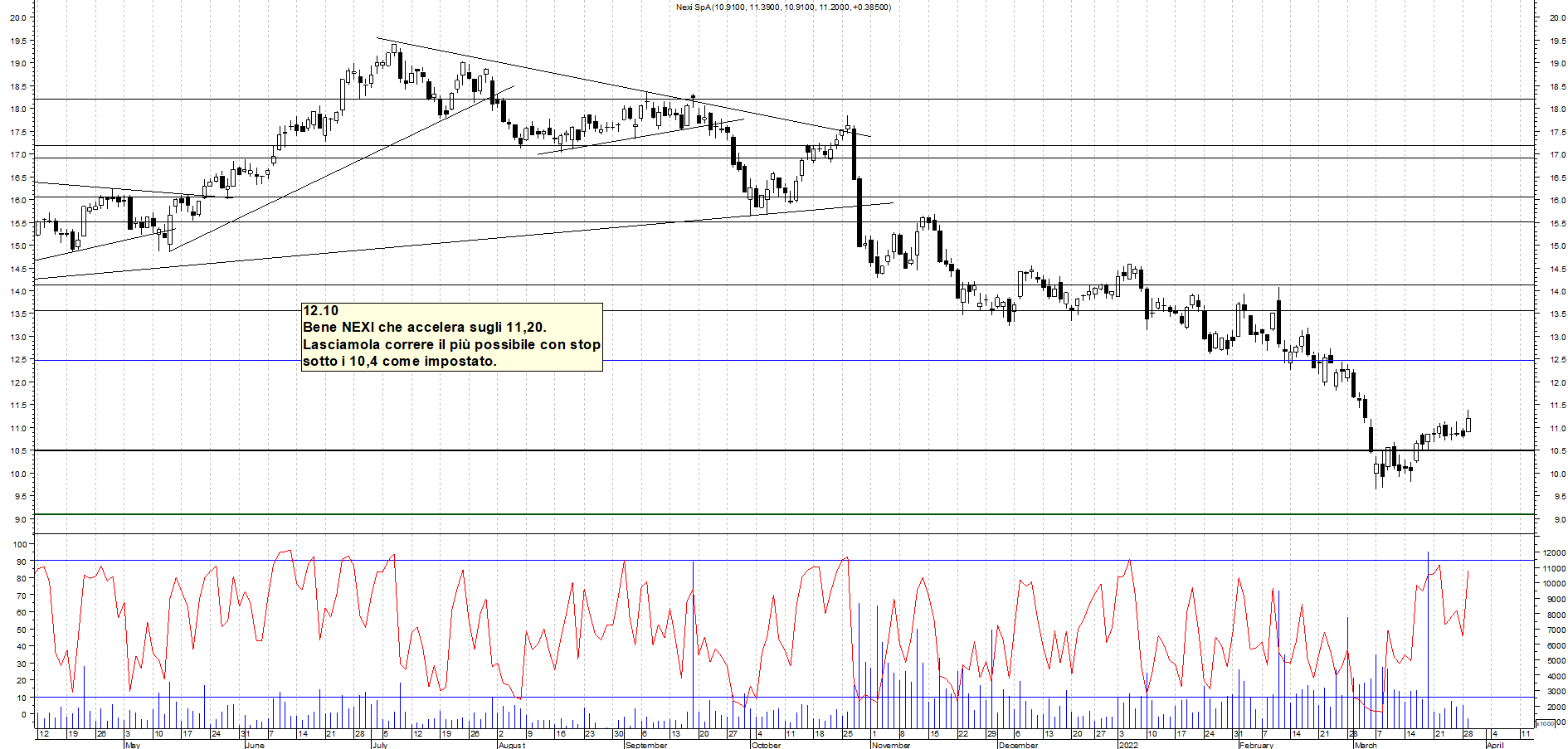
Task: Select the 'April' month label
Action: pyautogui.click(x=1495, y=745)
